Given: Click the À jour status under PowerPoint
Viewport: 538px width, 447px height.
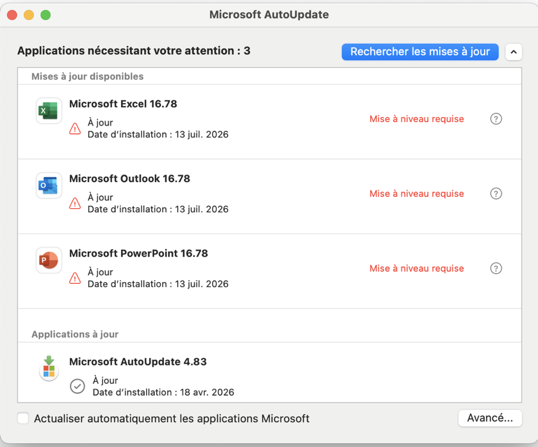Looking at the screenshot, I should 100,272.
